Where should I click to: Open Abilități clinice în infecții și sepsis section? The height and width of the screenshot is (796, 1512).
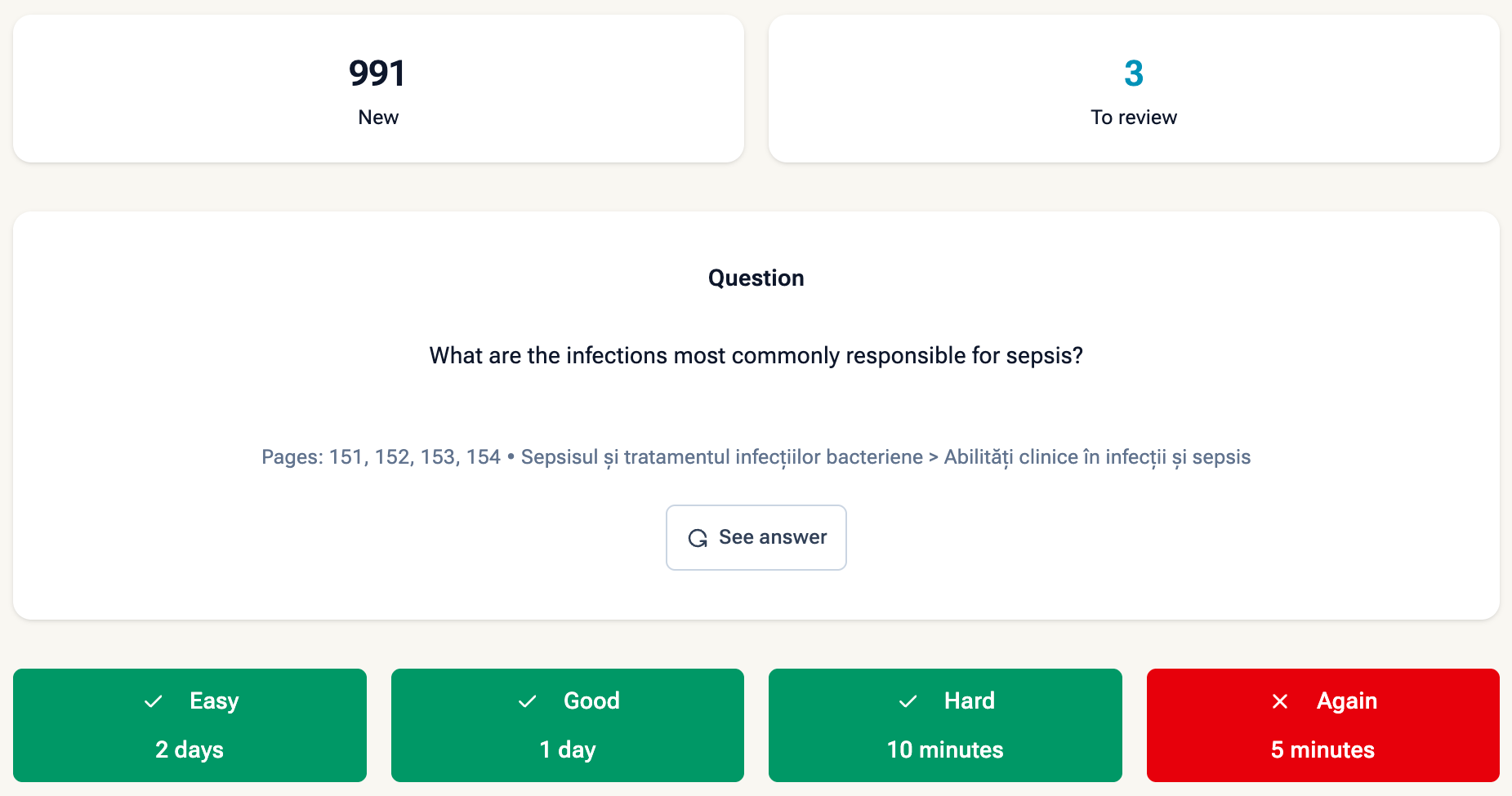[1097, 457]
